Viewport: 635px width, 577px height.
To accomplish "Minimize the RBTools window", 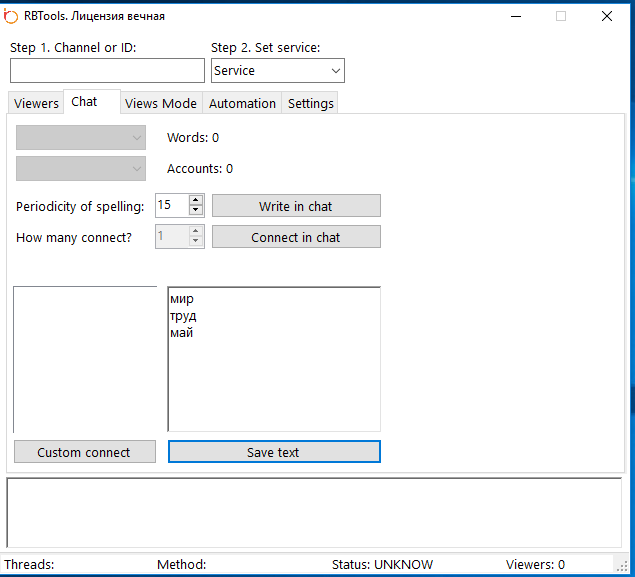I will coord(515,16).
